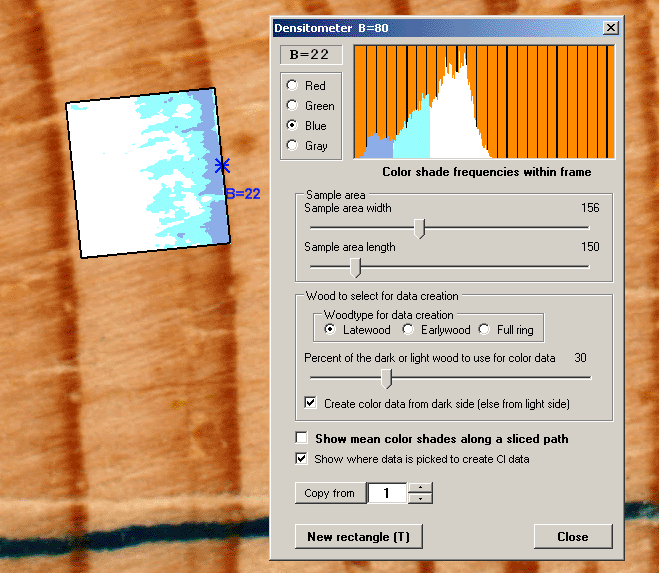Click the blue asterisk marker on sample rectangle

[x=222, y=166]
